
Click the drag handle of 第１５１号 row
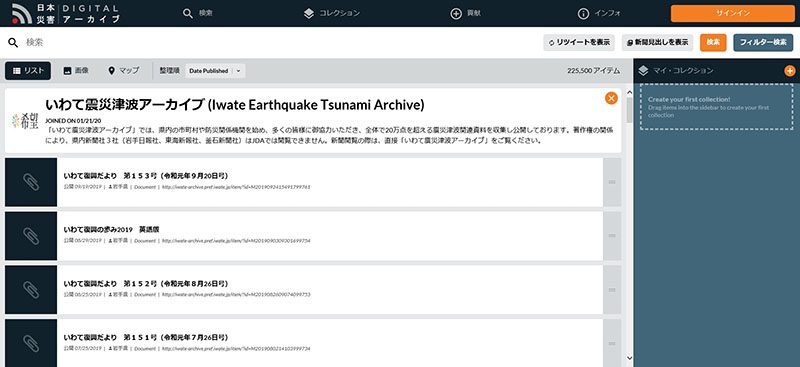click(x=612, y=343)
